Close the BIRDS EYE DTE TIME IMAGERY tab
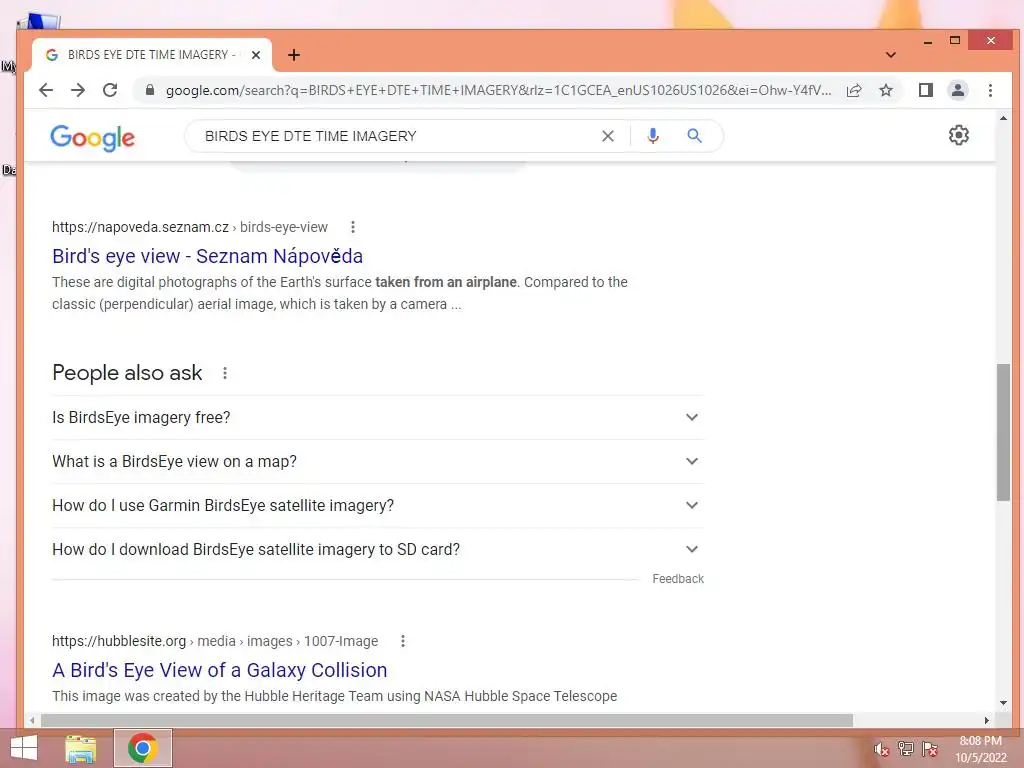1024x768 pixels. [x=256, y=55]
